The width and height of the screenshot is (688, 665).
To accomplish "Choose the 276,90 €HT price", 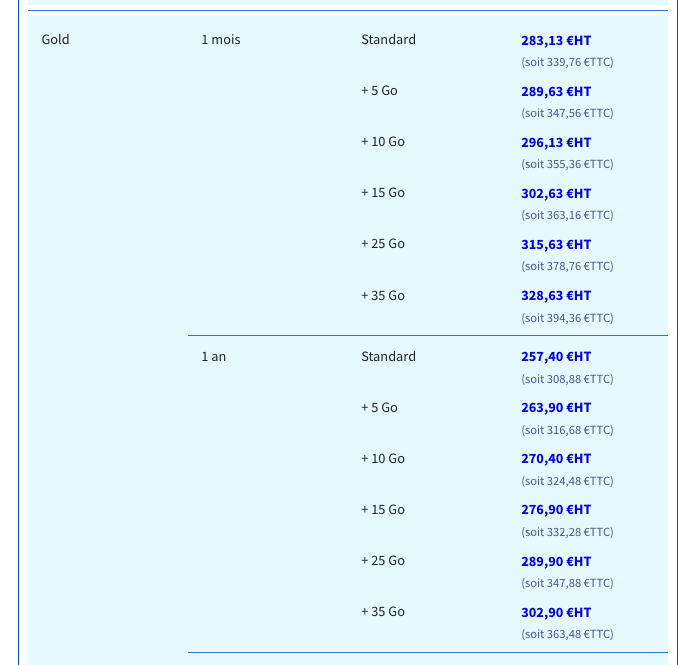I will tap(555, 510).
